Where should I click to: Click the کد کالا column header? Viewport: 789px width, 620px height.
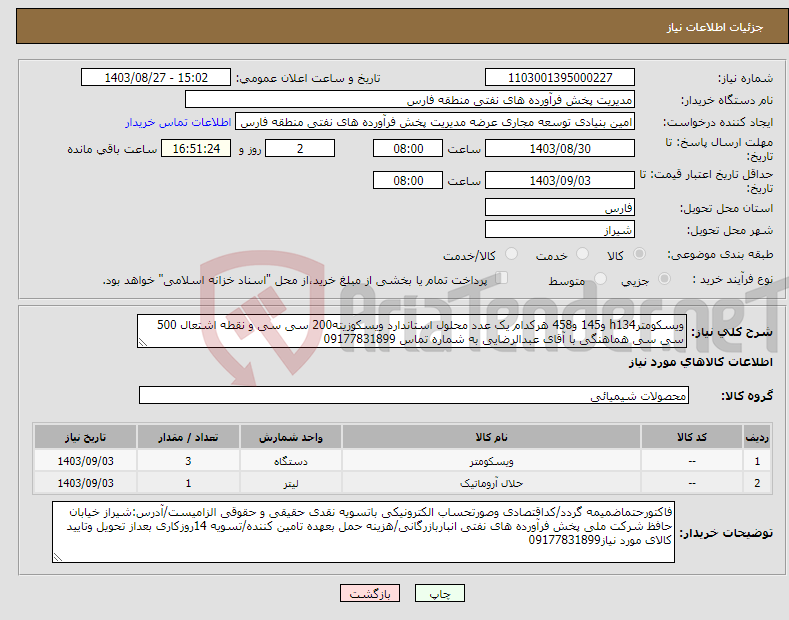click(x=692, y=437)
